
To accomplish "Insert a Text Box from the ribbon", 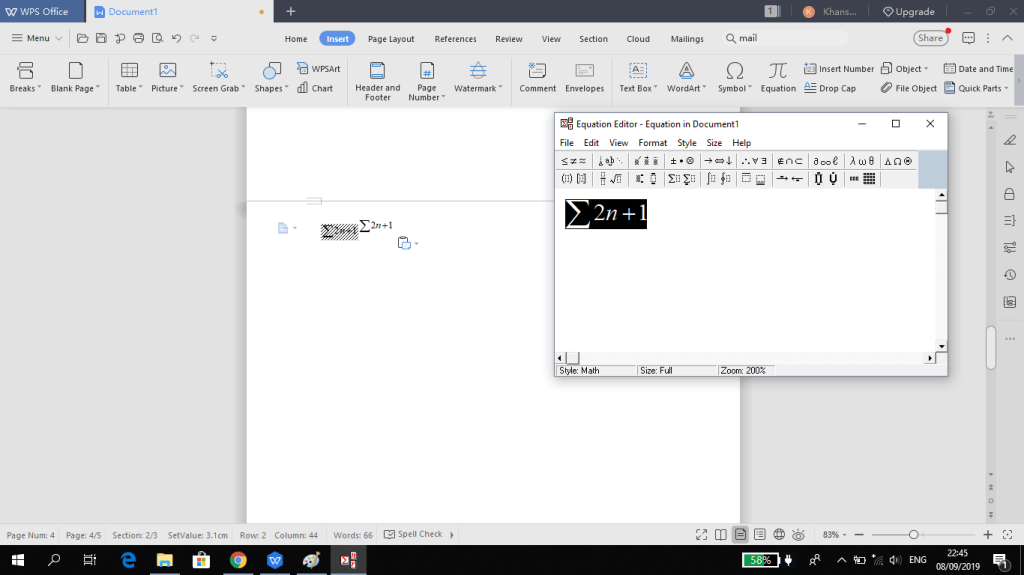I will pos(636,76).
